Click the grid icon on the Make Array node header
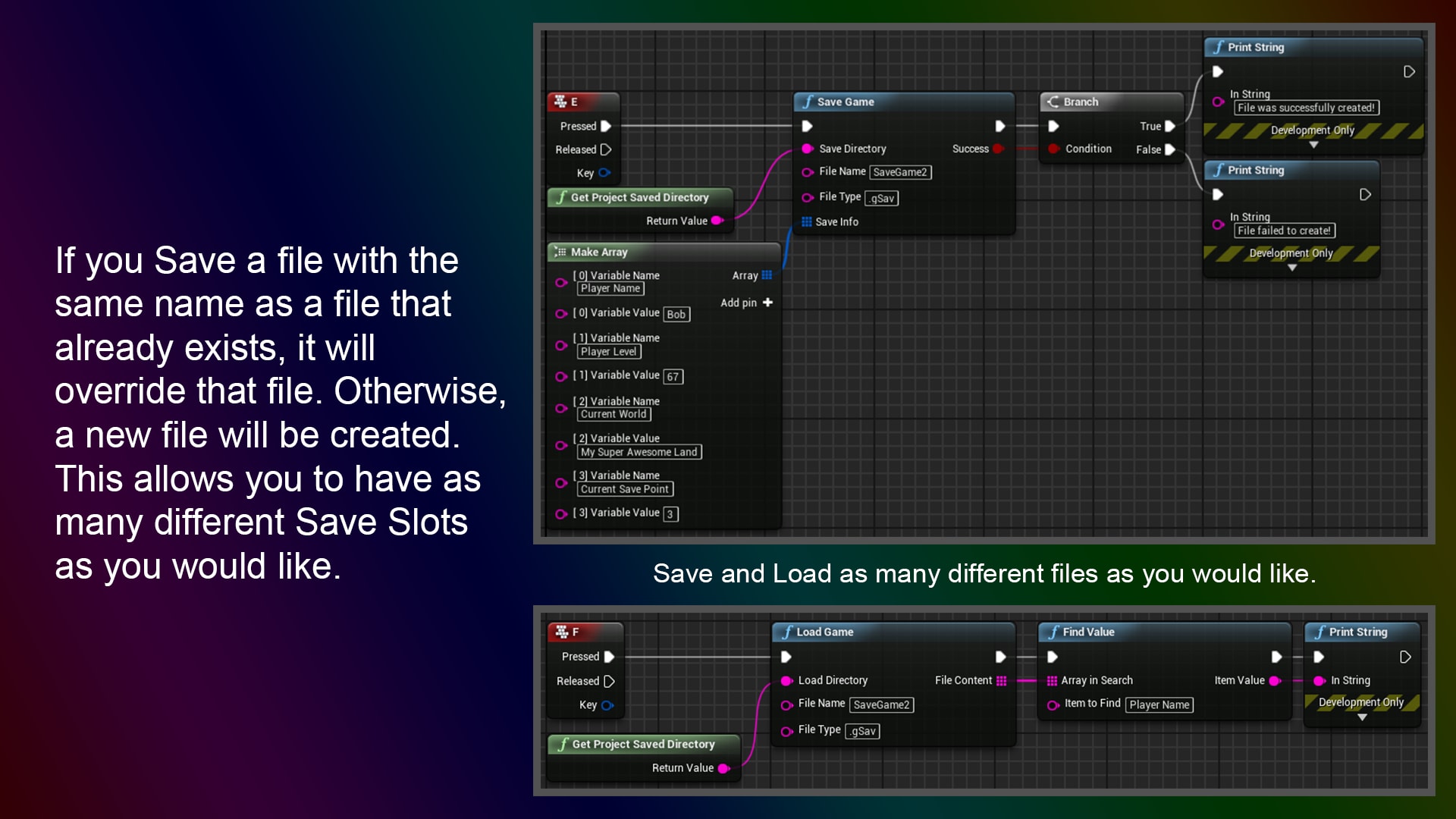The image size is (1456, 819). [560, 251]
